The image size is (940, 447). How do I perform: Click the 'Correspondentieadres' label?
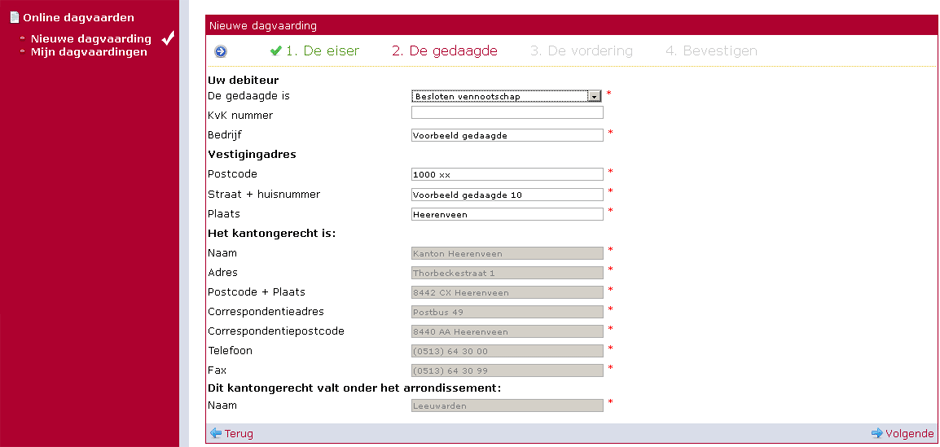click(266, 312)
